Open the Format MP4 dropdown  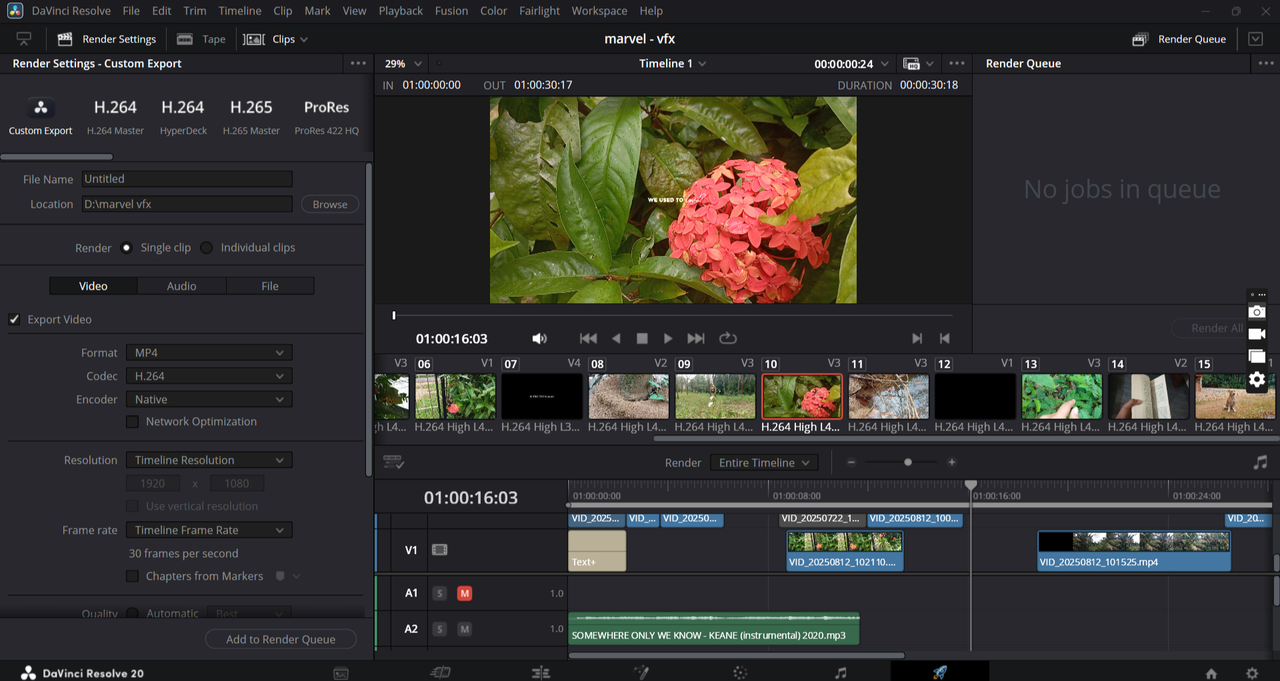tap(209, 353)
